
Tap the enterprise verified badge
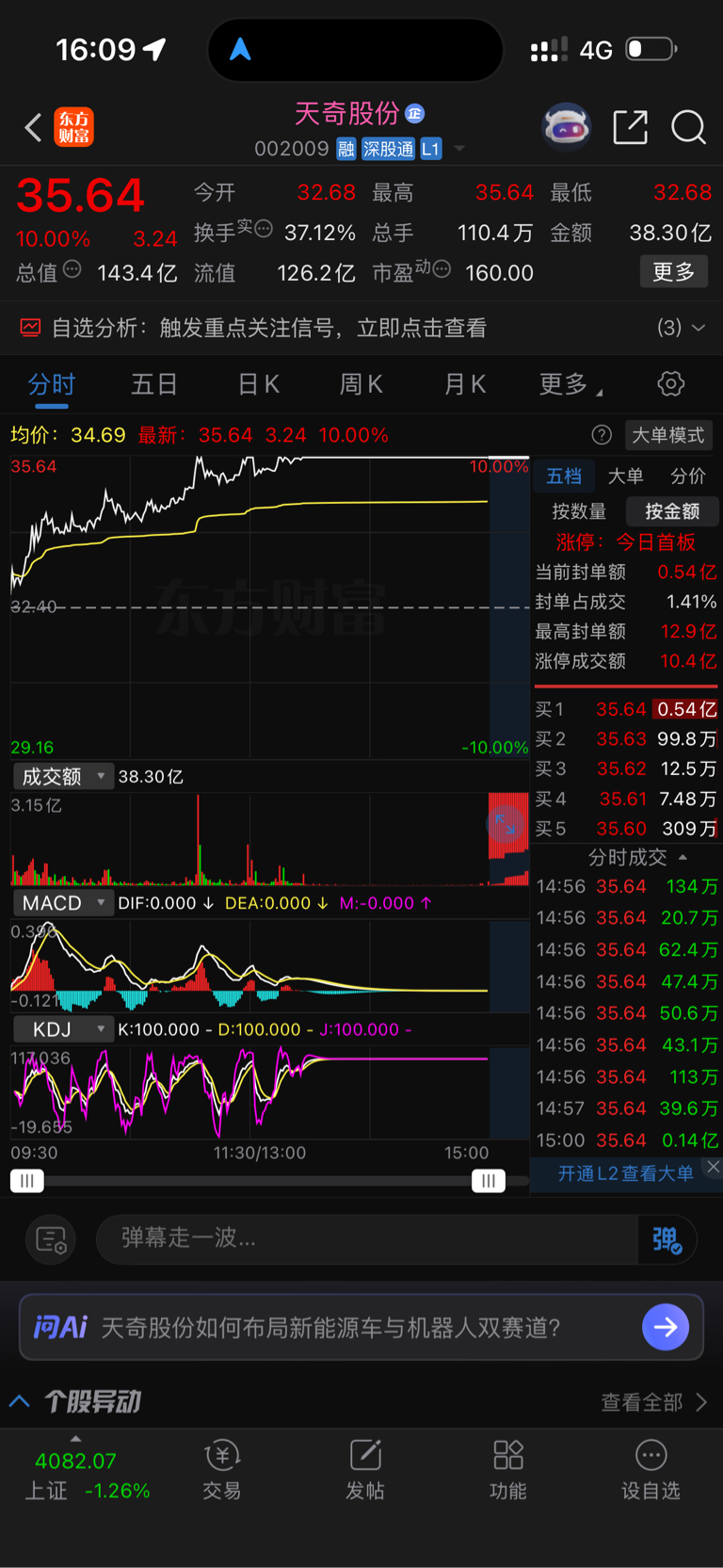[x=415, y=114]
